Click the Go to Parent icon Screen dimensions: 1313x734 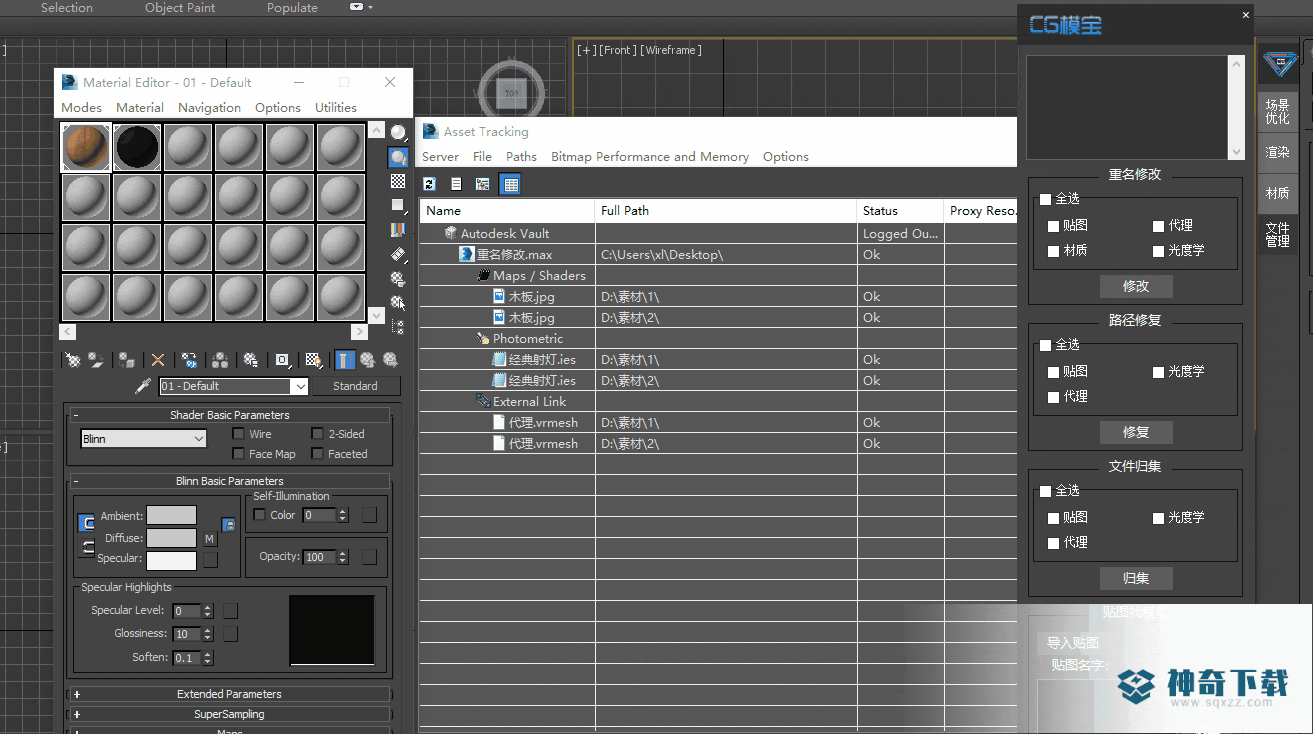(367, 360)
